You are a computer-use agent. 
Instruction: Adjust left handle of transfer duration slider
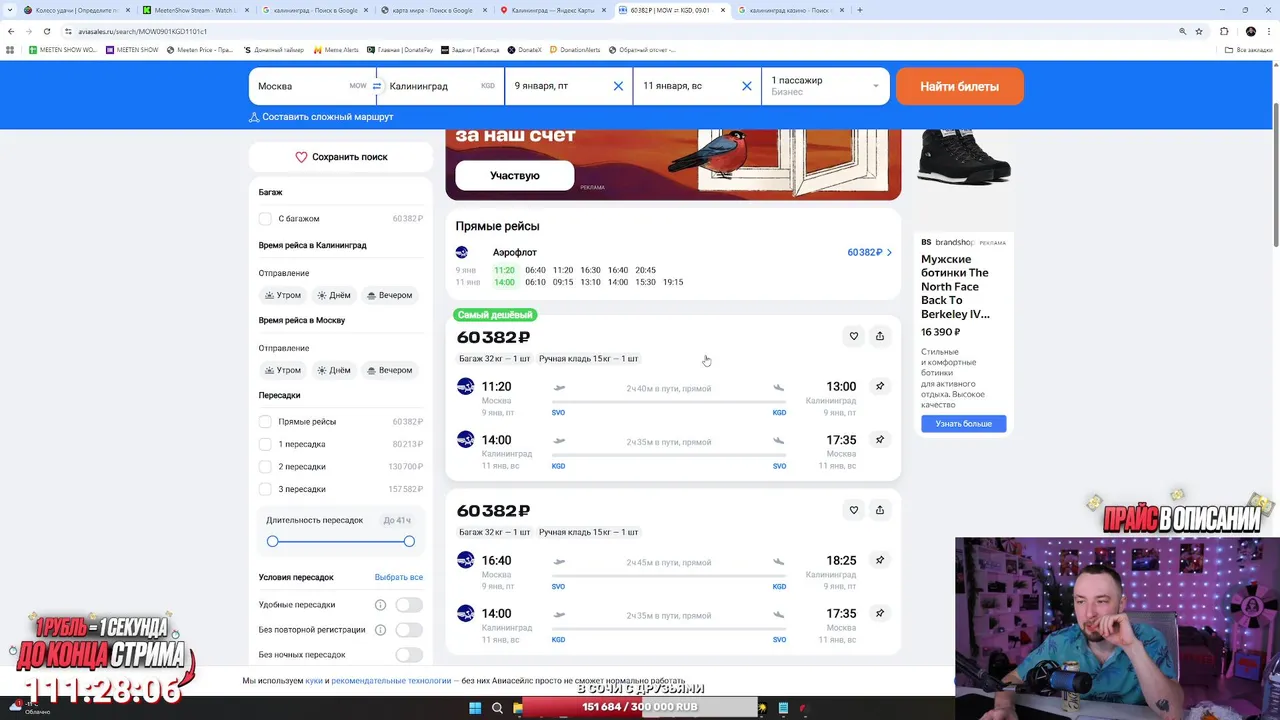click(x=272, y=541)
